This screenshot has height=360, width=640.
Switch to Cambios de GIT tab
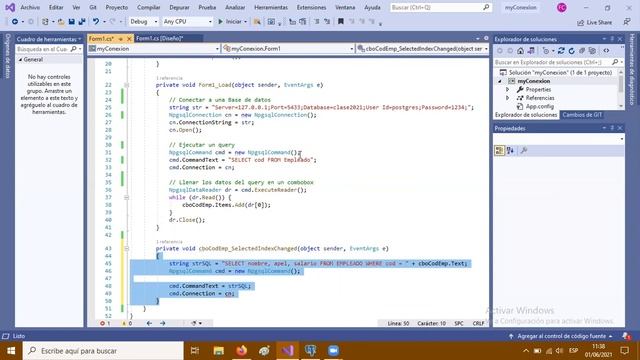[x=582, y=115]
